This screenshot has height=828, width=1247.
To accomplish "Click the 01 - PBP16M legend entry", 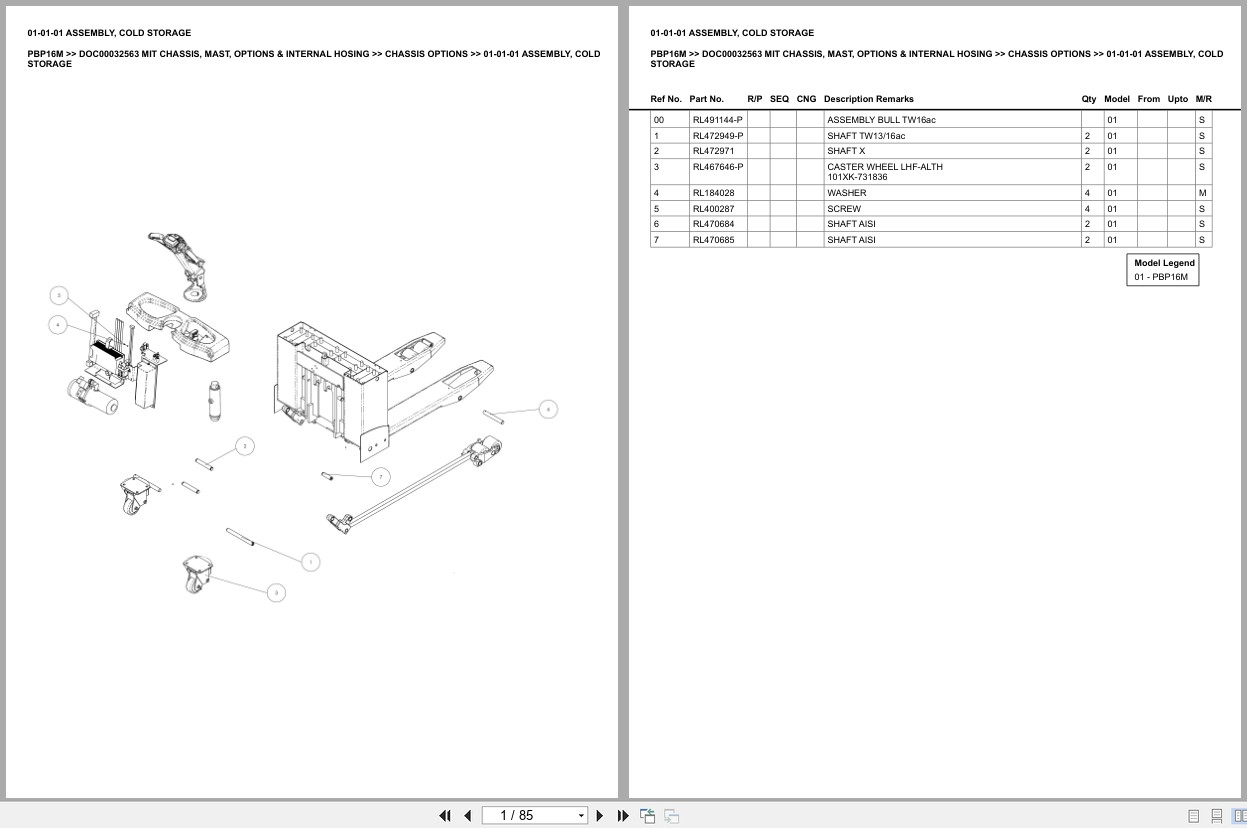I will pos(1161,277).
